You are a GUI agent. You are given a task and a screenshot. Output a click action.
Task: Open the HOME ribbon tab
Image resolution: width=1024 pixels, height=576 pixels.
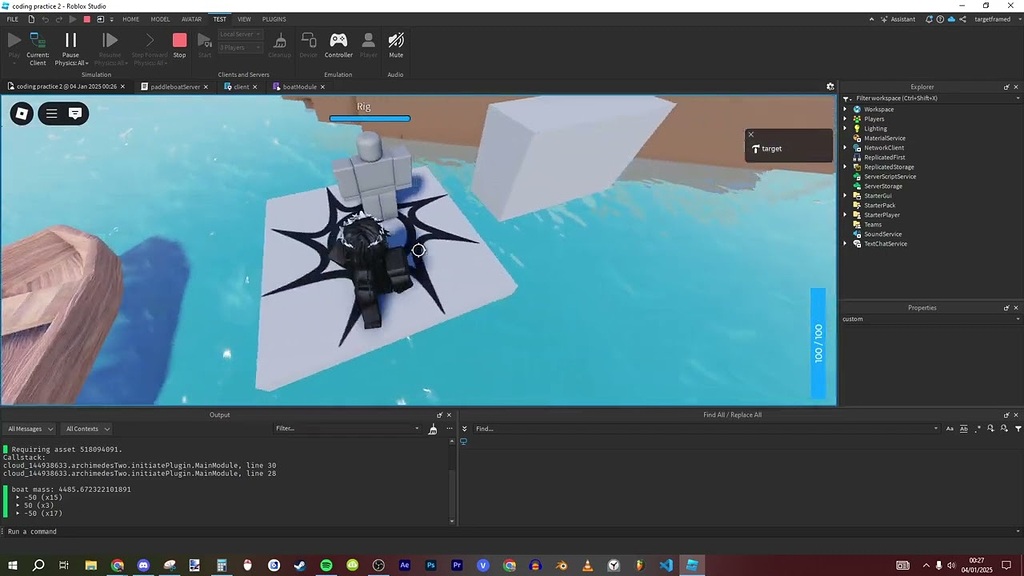tap(131, 19)
